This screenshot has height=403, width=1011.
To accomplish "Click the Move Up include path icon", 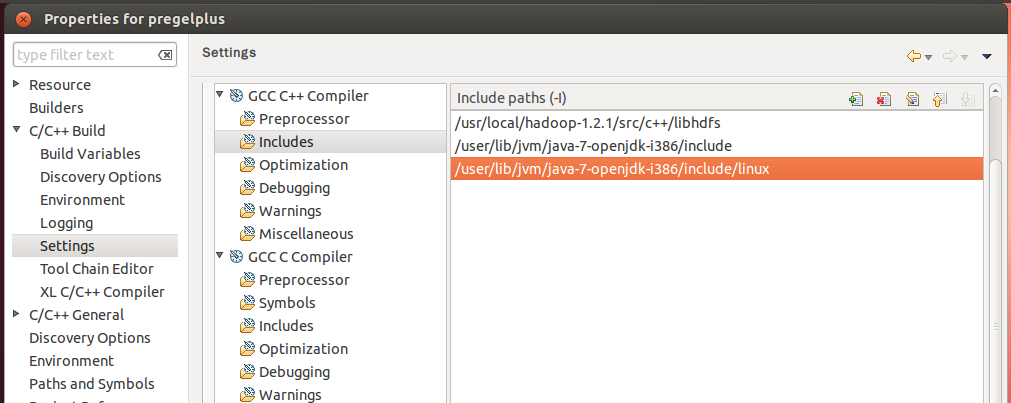I will 939,99.
